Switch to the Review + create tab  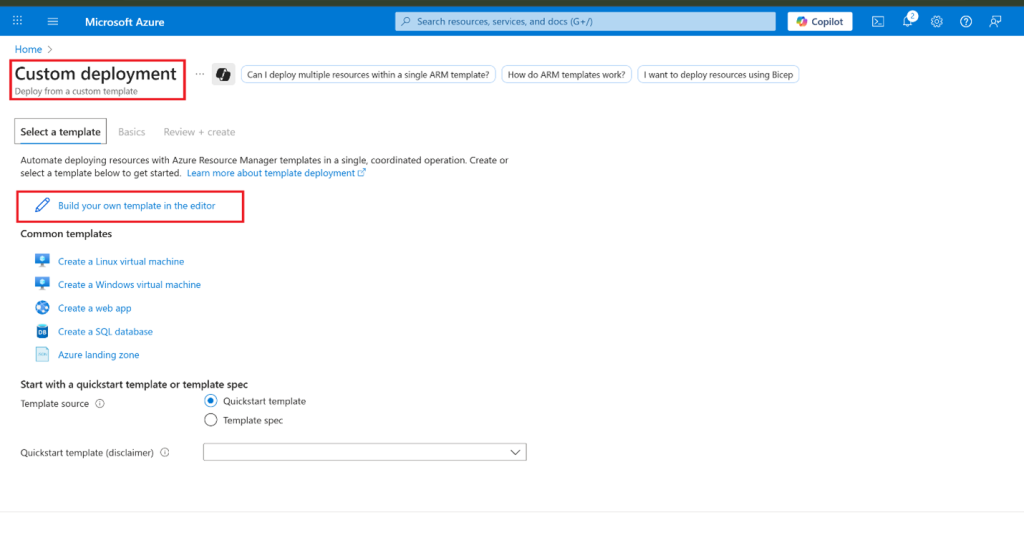(x=199, y=132)
